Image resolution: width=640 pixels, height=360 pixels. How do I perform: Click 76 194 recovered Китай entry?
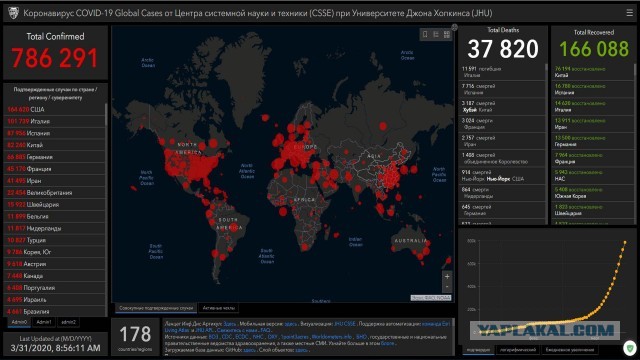(593, 72)
